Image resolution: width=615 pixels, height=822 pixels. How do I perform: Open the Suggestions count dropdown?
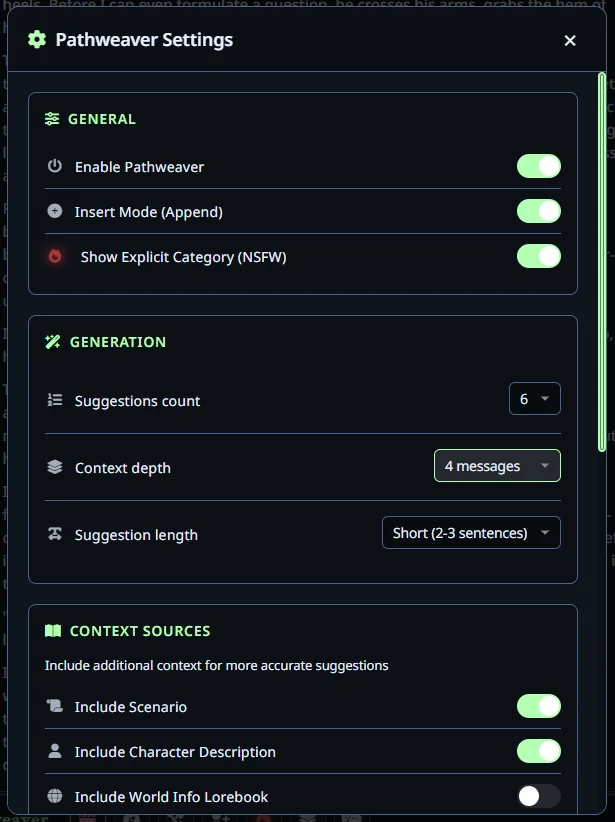pos(534,399)
